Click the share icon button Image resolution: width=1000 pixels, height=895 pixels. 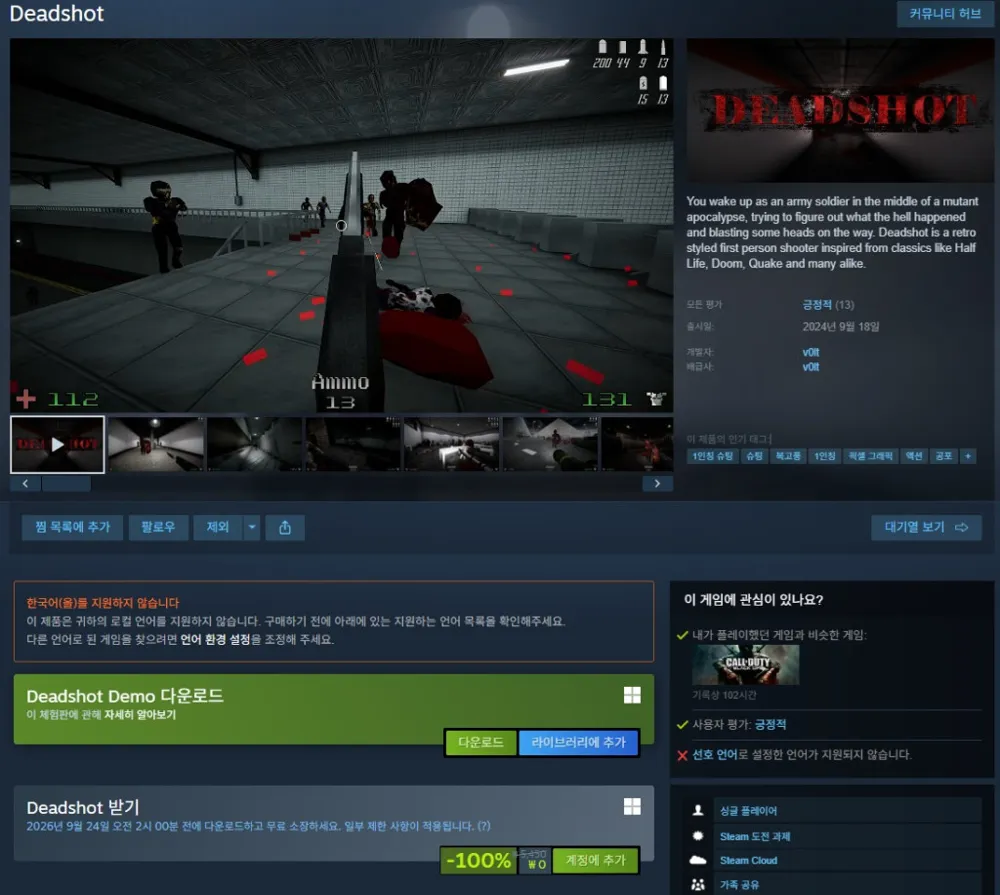coord(285,528)
